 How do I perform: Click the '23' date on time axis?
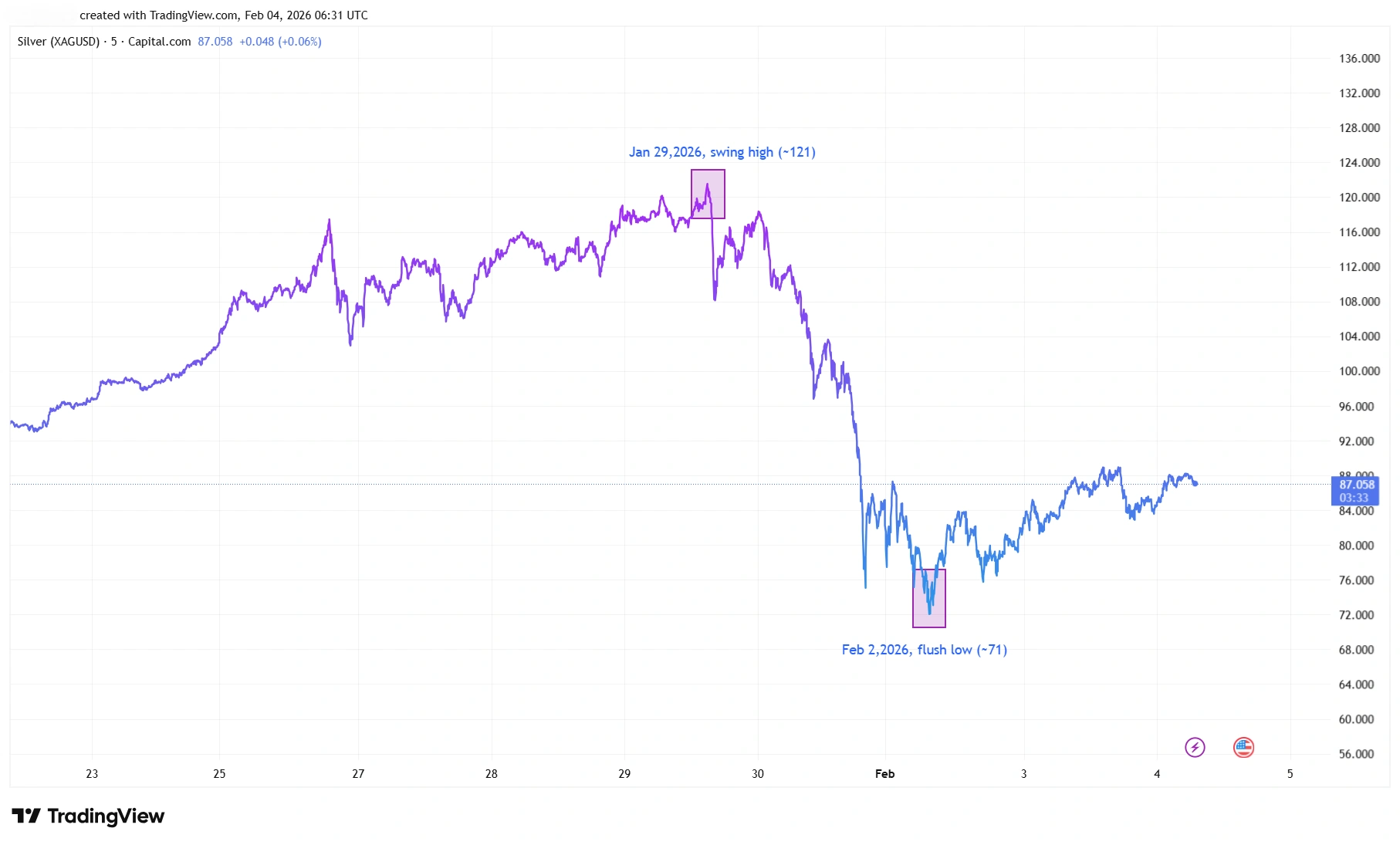[x=92, y=773]
